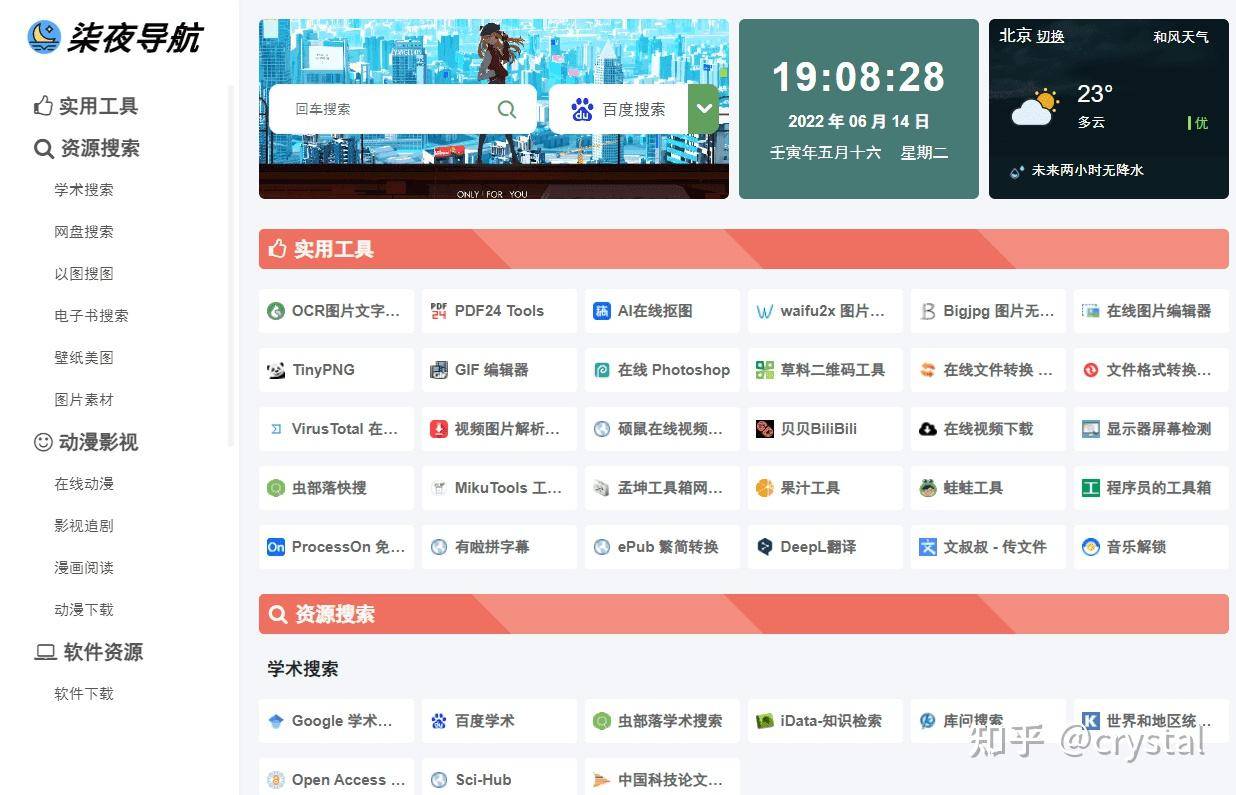Screen dimensions: 1236x795
Task: Select 漫画阅读 in the sidebar
Action: (84, 568)
